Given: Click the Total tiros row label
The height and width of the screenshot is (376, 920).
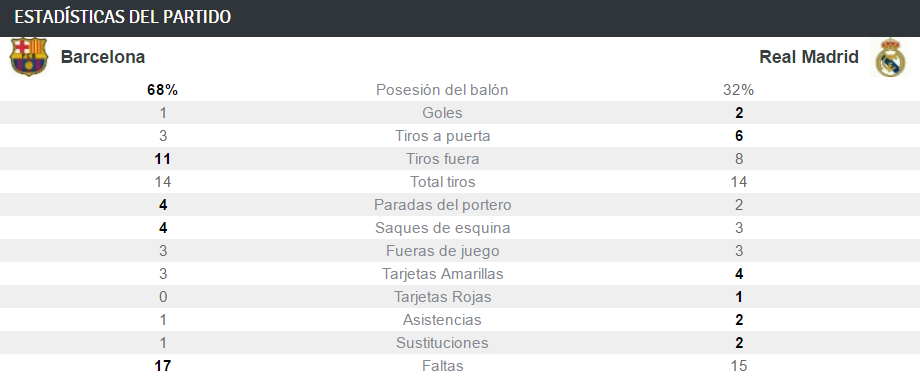Looking at the screenshot, I should coord(442,182).
